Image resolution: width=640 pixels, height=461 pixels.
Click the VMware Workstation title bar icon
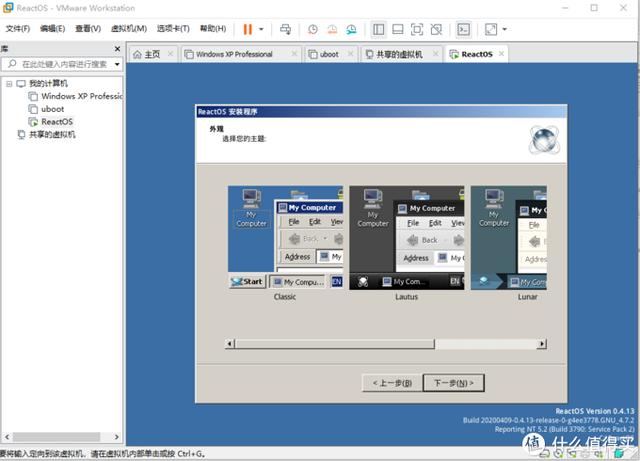pos(8,7)
